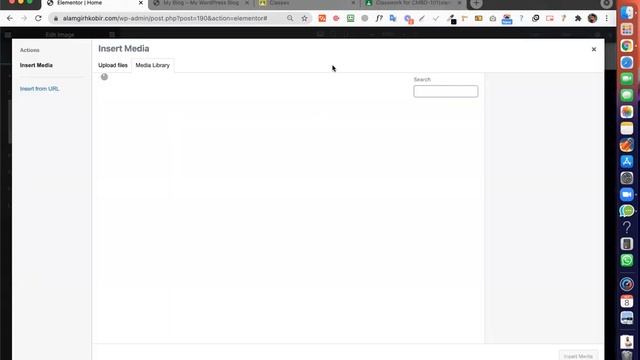Viewport: 640px width, 360px height.
Task: Switch to the Classwork browser tab
Action: tap(412, 3)
